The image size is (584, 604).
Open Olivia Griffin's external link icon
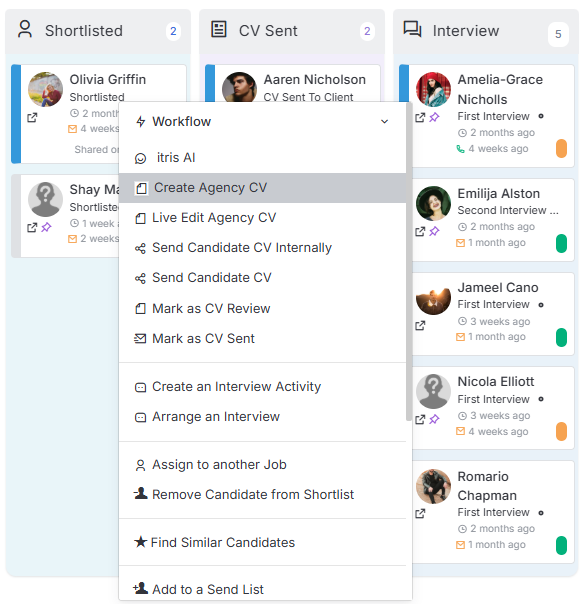32,117
